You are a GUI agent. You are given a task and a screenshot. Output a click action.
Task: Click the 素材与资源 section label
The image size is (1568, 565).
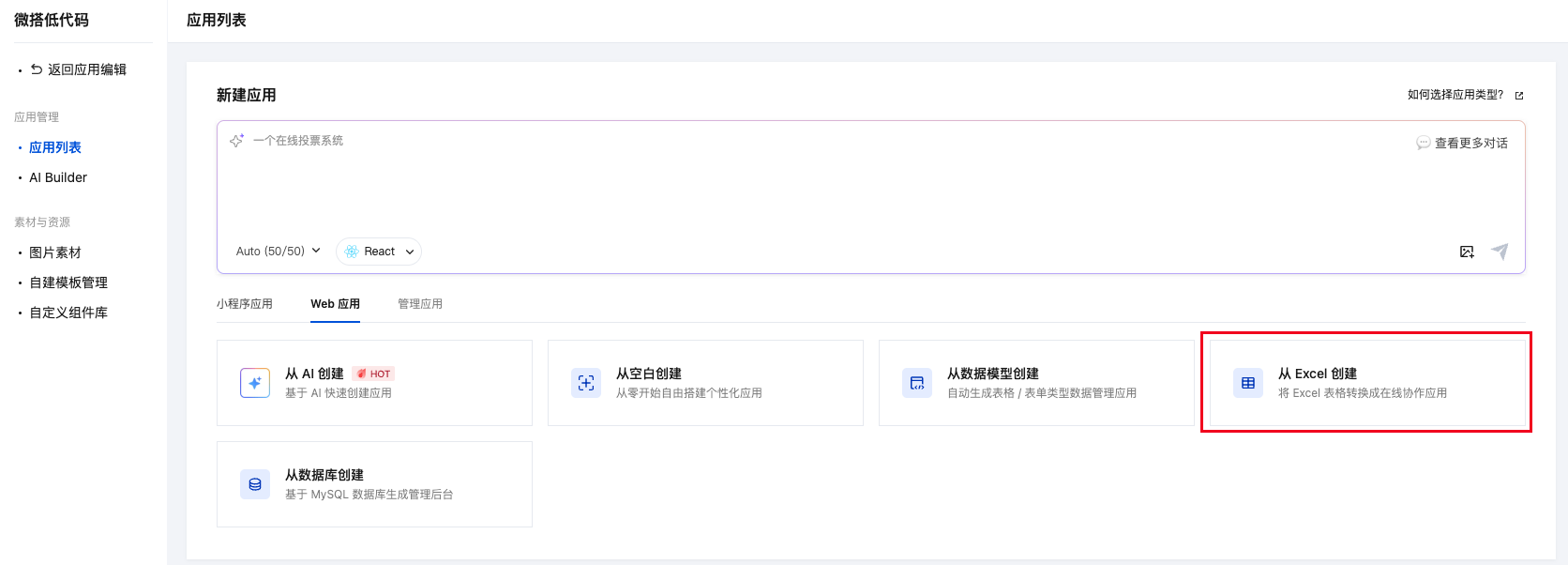(x=42, y=222)
